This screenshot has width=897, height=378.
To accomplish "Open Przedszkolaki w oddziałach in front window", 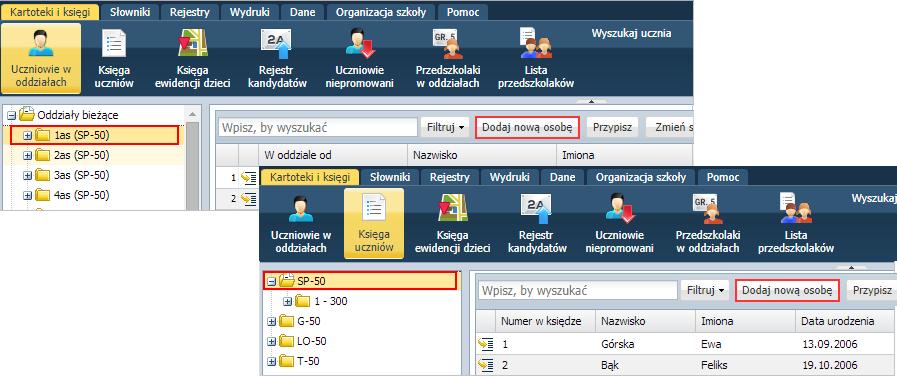I will pos(708,223).
